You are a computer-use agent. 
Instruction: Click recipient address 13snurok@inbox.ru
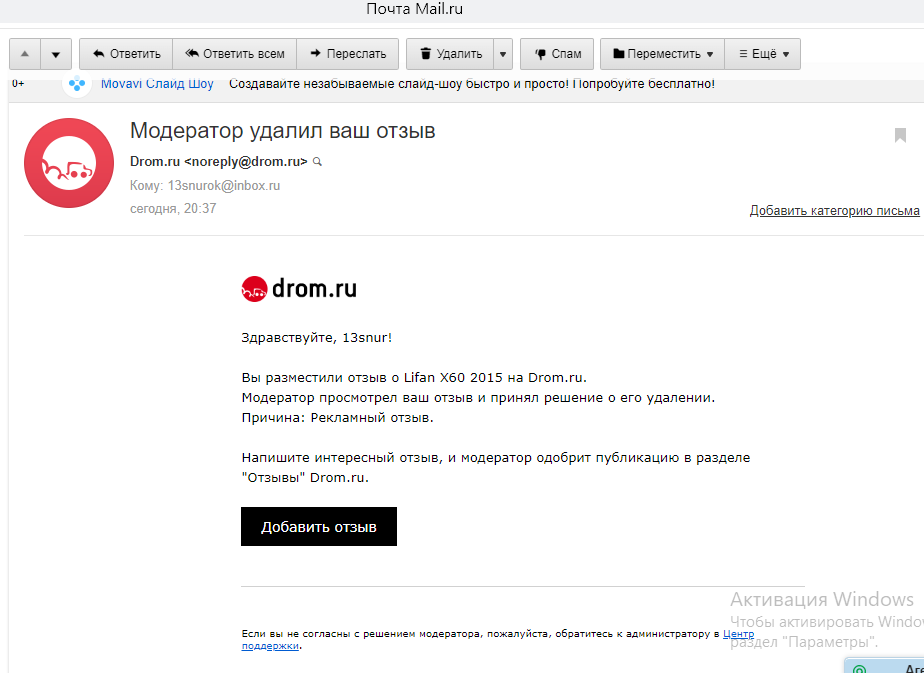(x=224, y=186)
